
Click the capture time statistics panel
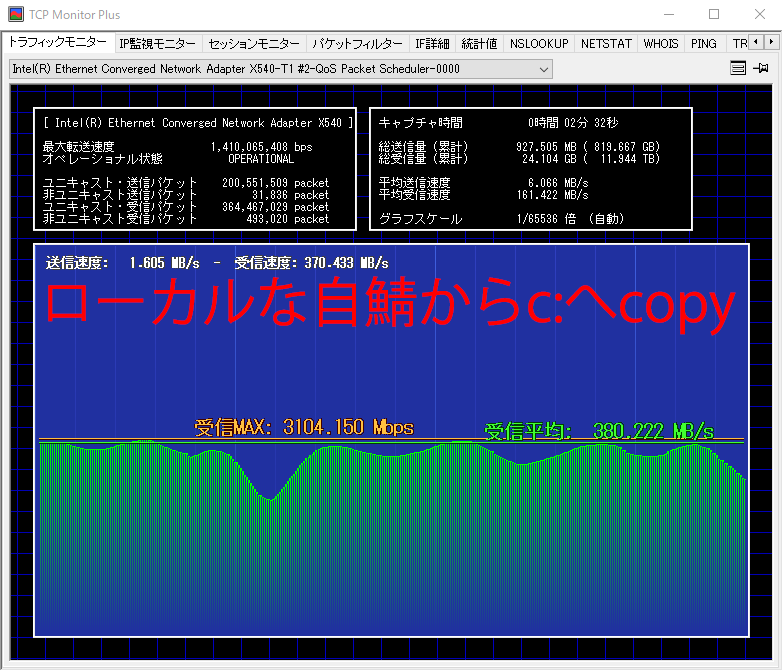(x=530, y=169)
